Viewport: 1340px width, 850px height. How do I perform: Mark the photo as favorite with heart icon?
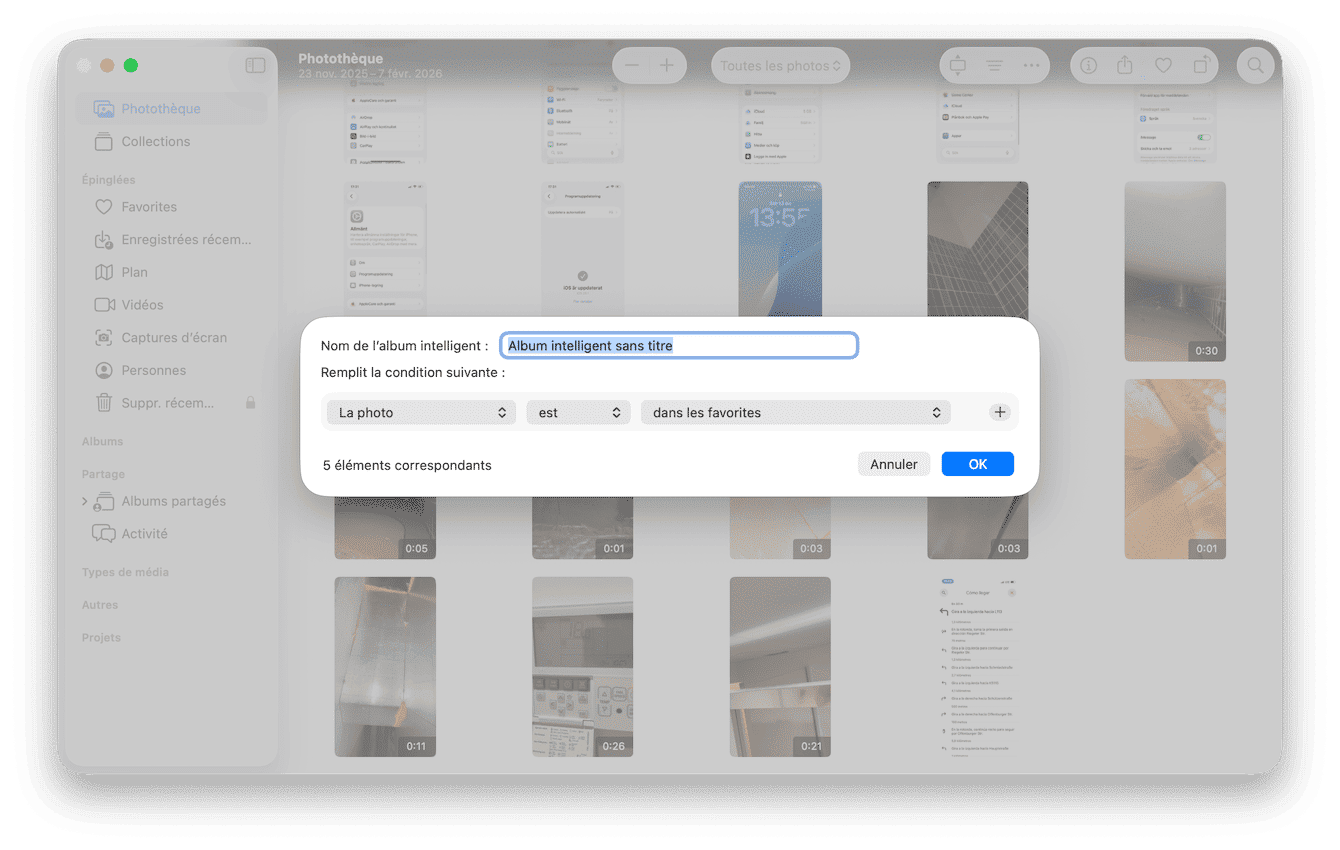(1163, 65)
